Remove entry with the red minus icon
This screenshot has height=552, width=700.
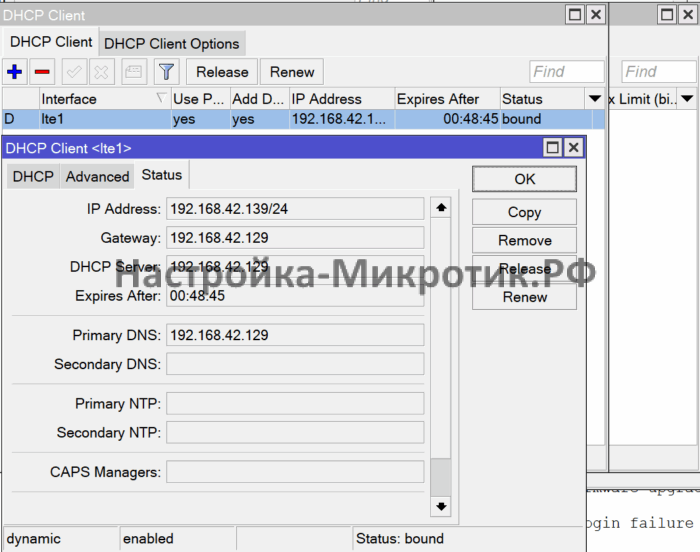point(42,71)
